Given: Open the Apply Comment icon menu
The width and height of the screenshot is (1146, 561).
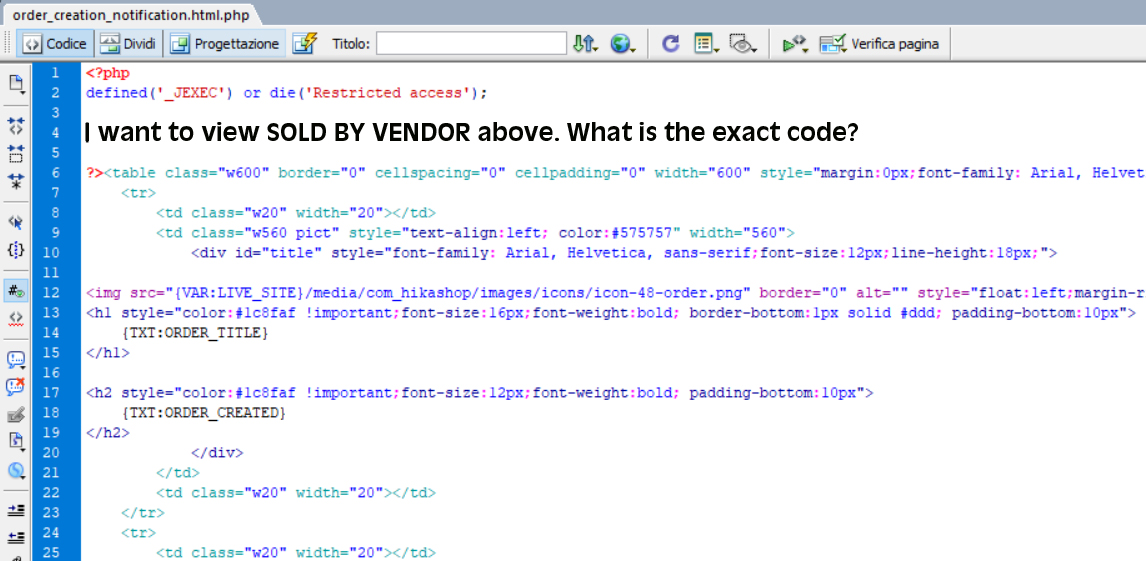Looking at the screenshot, I should tap(15, 360).
